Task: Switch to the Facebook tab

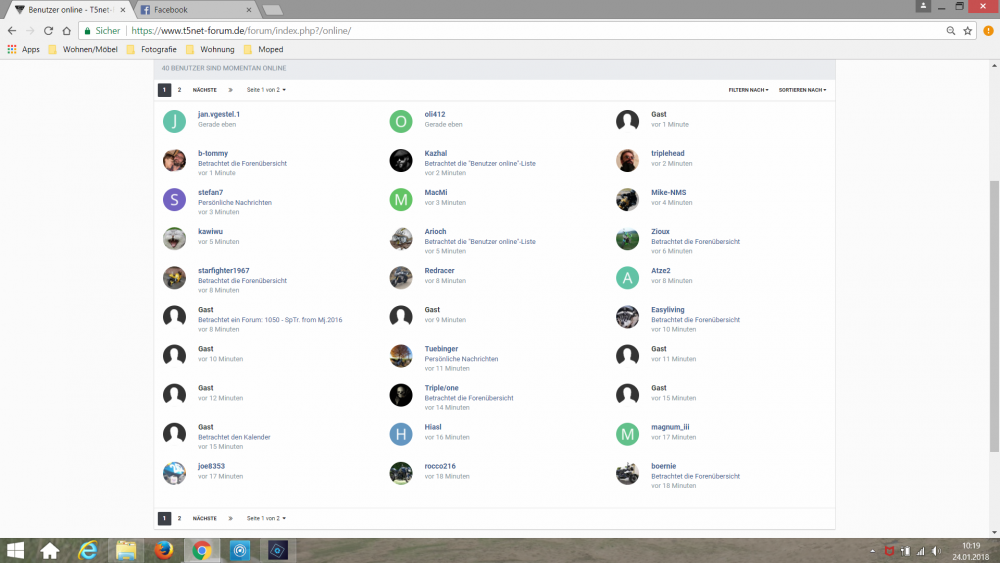Action: (195, 10)
